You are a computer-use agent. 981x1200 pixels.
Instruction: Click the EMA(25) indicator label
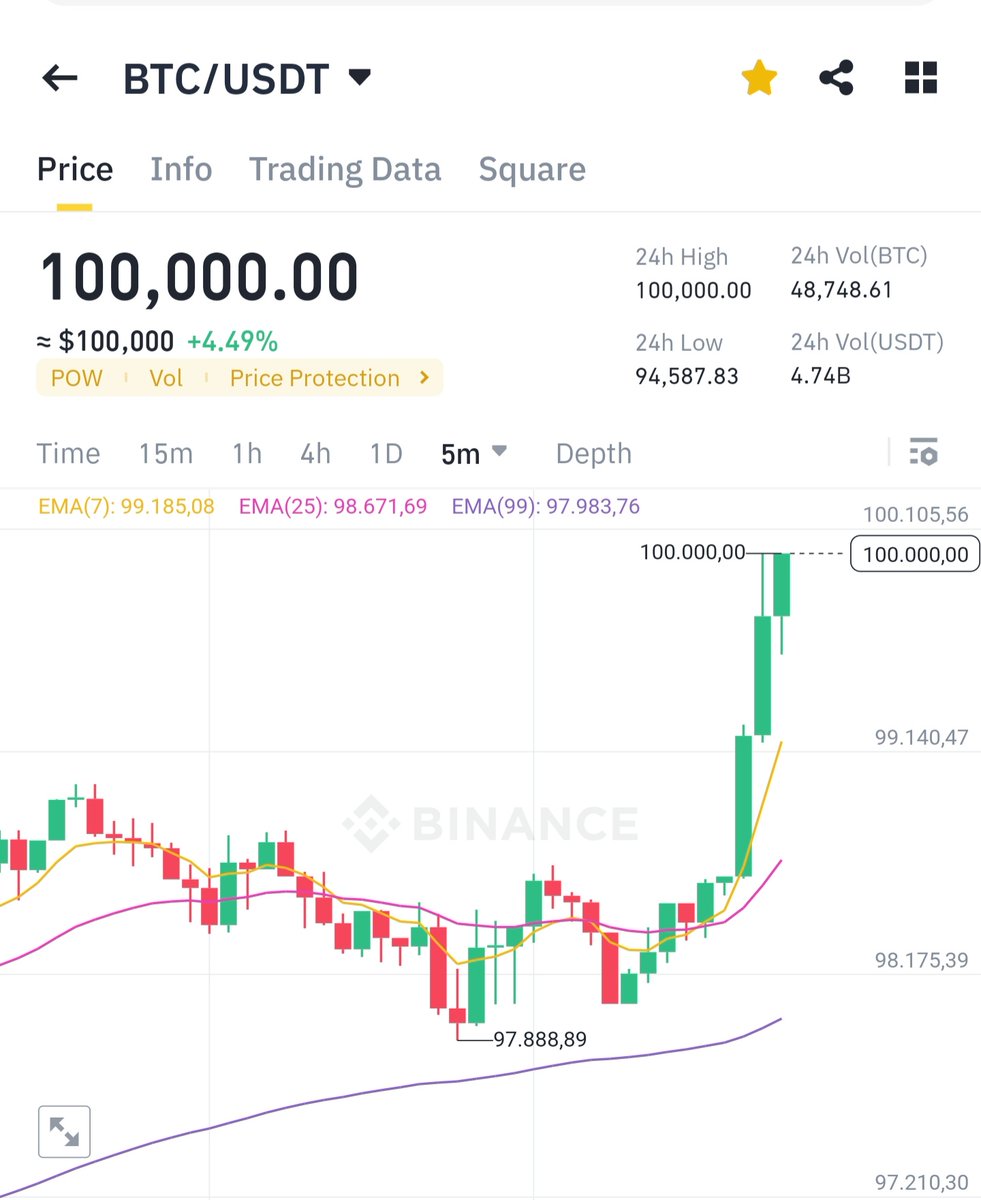tap(333, 506)
